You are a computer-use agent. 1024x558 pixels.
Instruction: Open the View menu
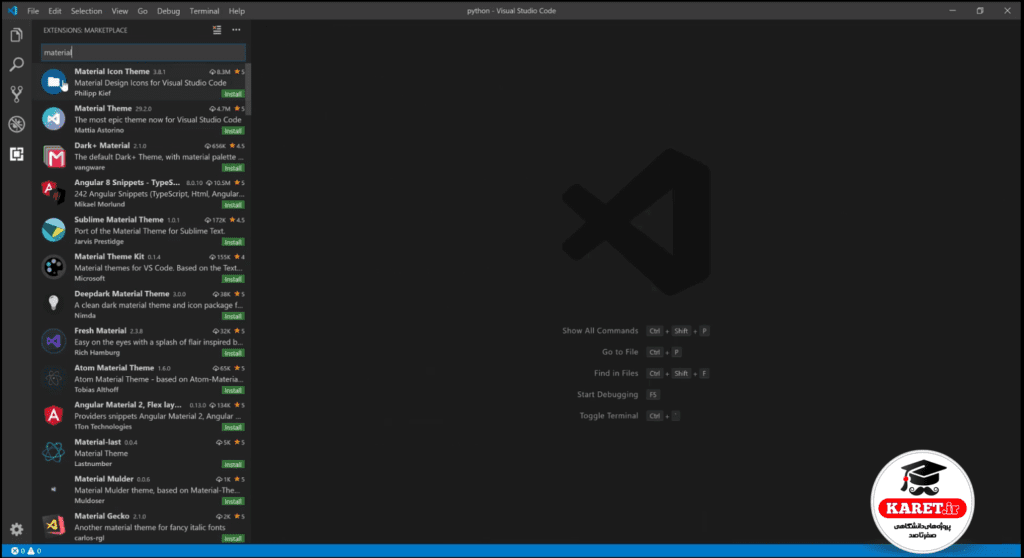[120, 11]
